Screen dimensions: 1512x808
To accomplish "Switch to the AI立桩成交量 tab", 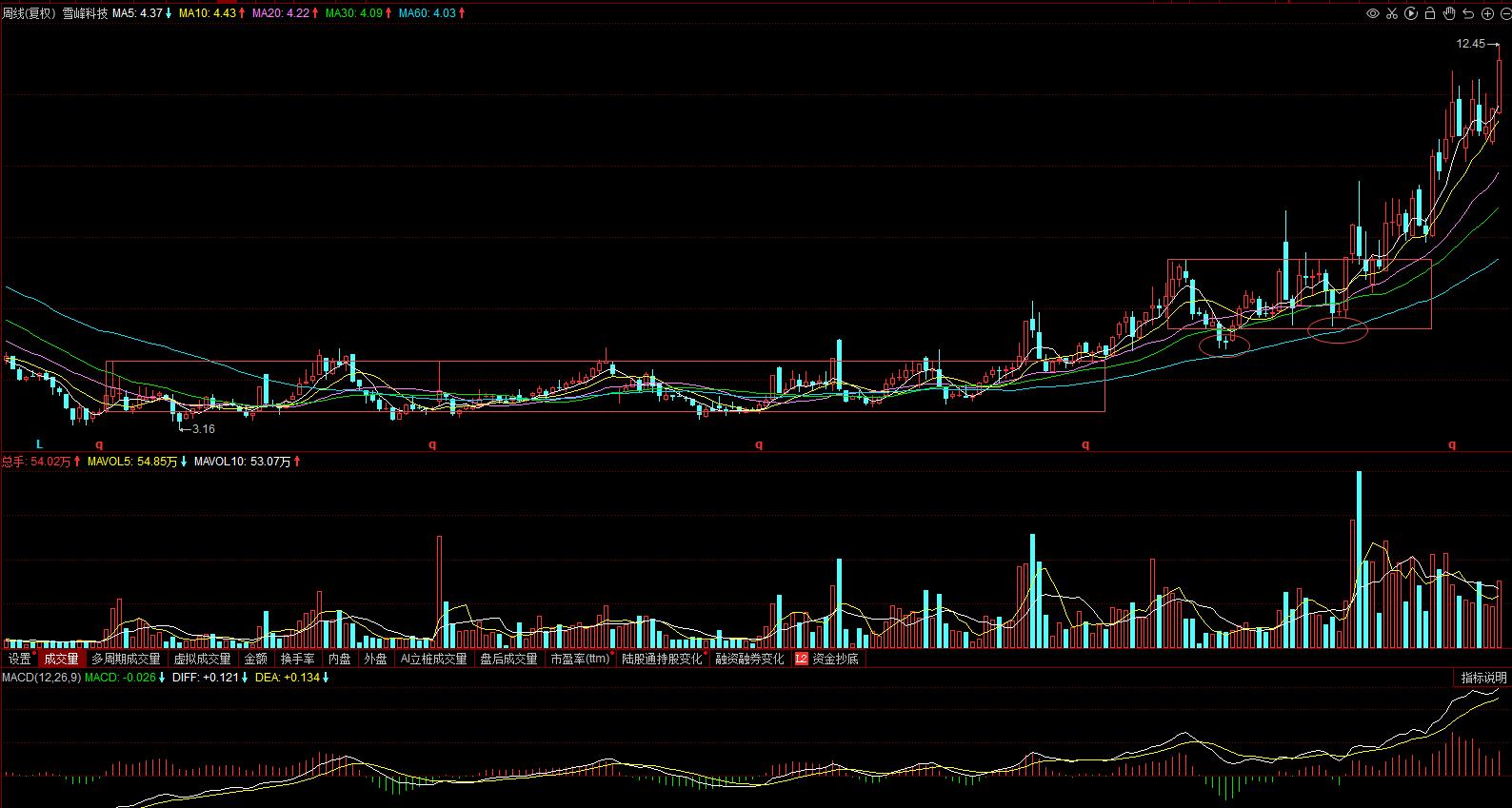I will [434, 659].
